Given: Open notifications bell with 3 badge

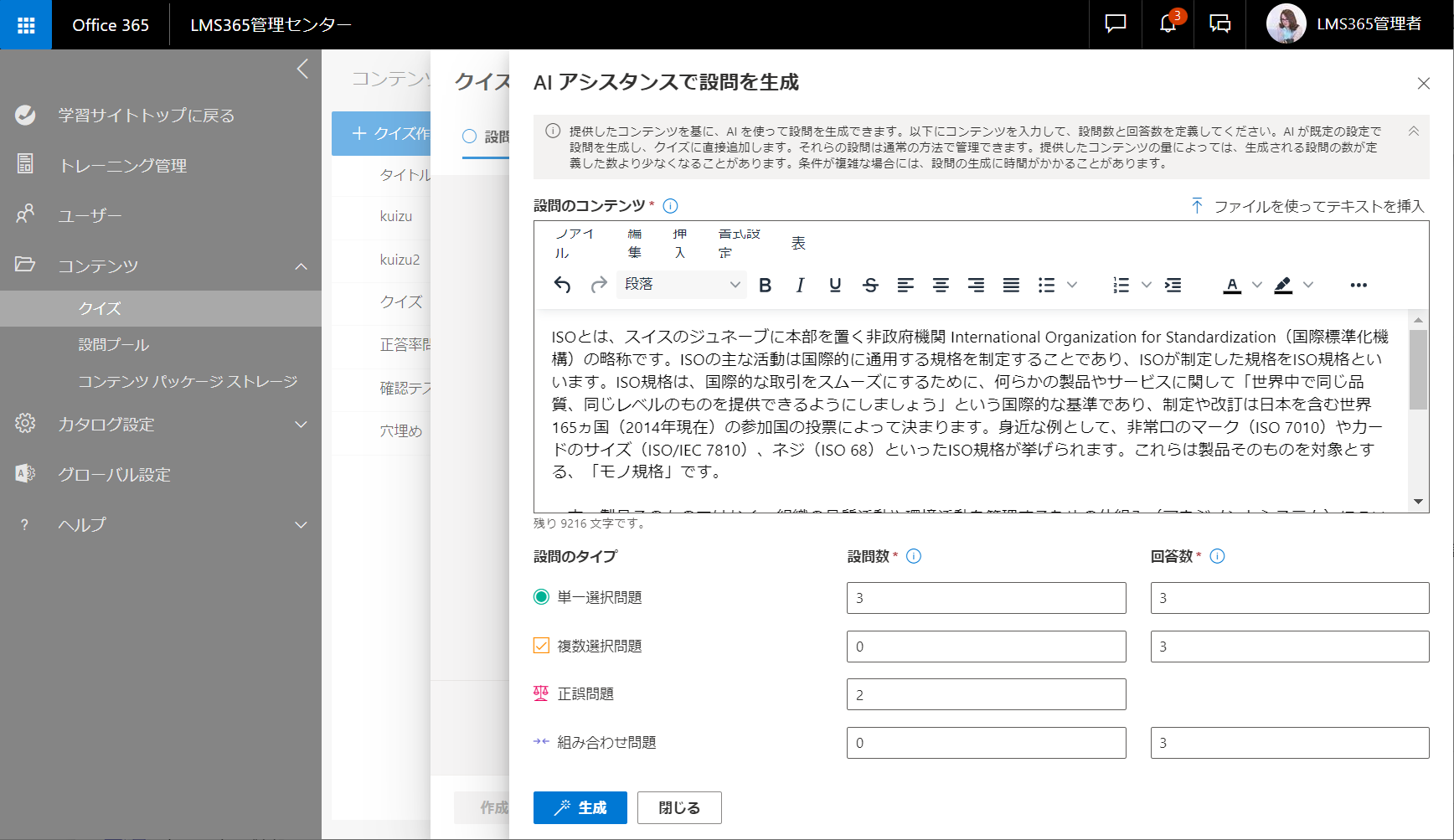Looking at the screenshot, I should (1168, 23).
